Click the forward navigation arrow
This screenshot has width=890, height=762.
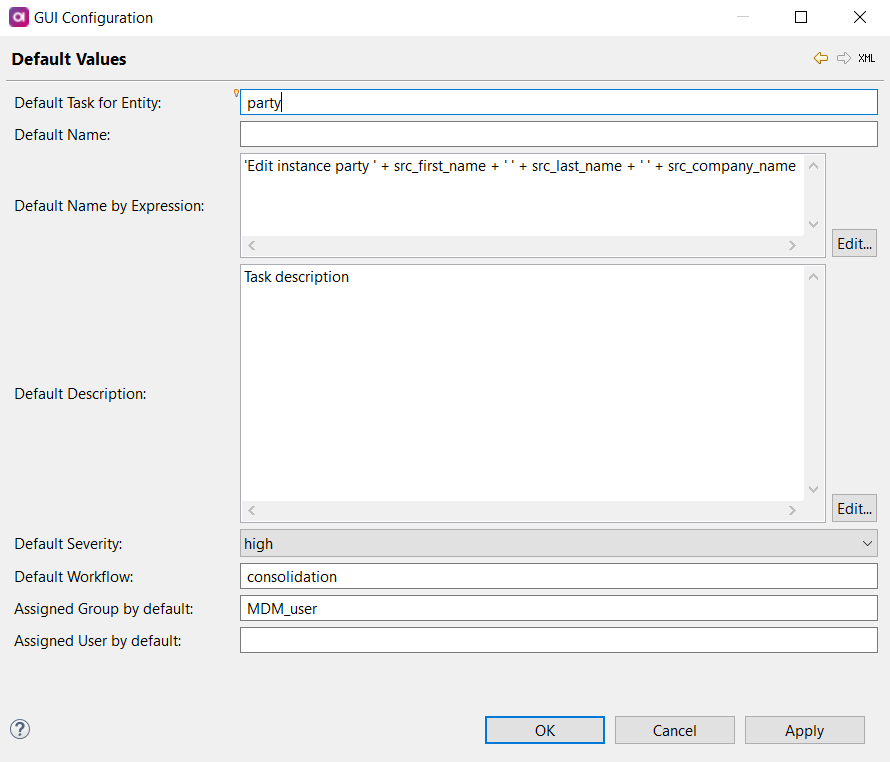click(x=843, y=58)
